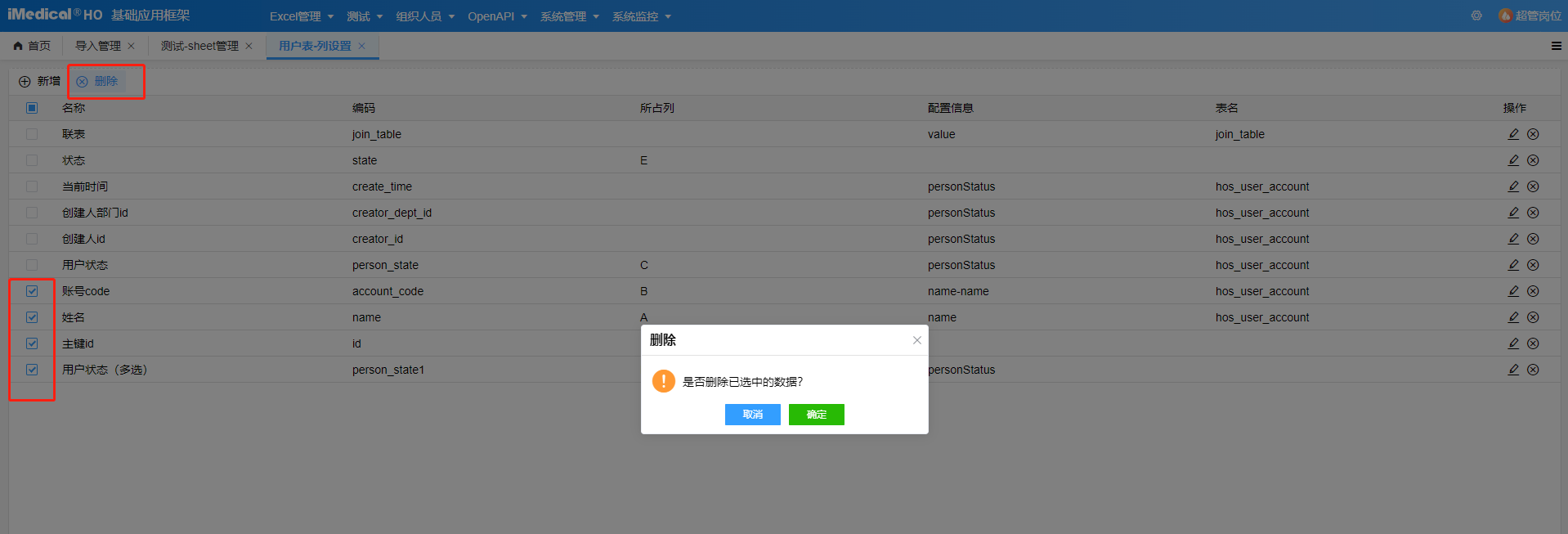Edit the 联表 row with pencil icon
Screen dimensions: 1568x534
pyautogui.click(x=1513, y=134)
